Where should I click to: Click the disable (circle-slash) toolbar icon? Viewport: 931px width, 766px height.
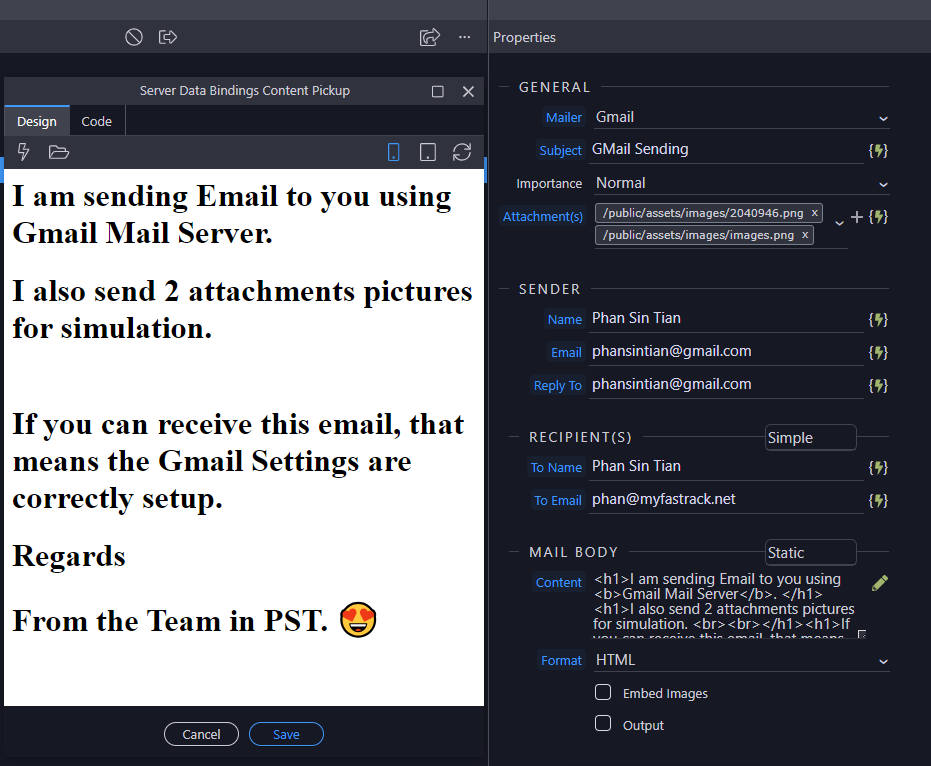134,37
